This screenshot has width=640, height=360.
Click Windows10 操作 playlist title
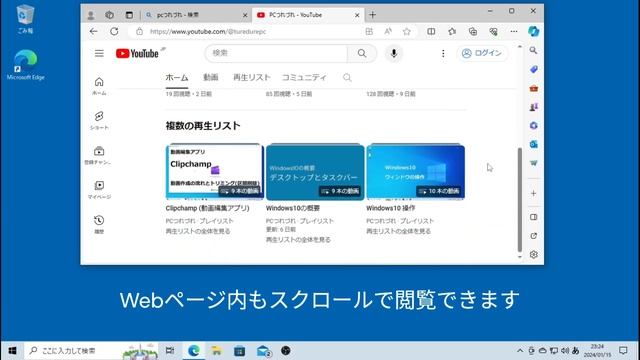[x=391, y=208]
